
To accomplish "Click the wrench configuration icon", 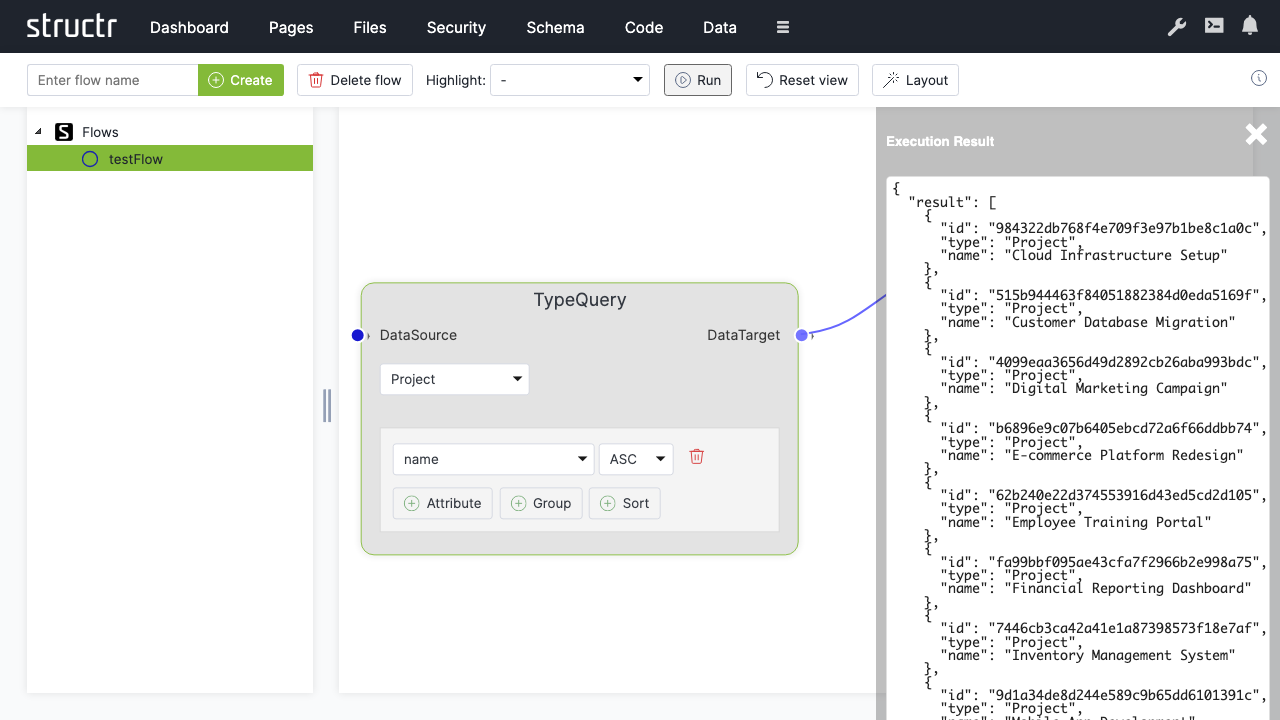I will click(x=1177, y=27).
